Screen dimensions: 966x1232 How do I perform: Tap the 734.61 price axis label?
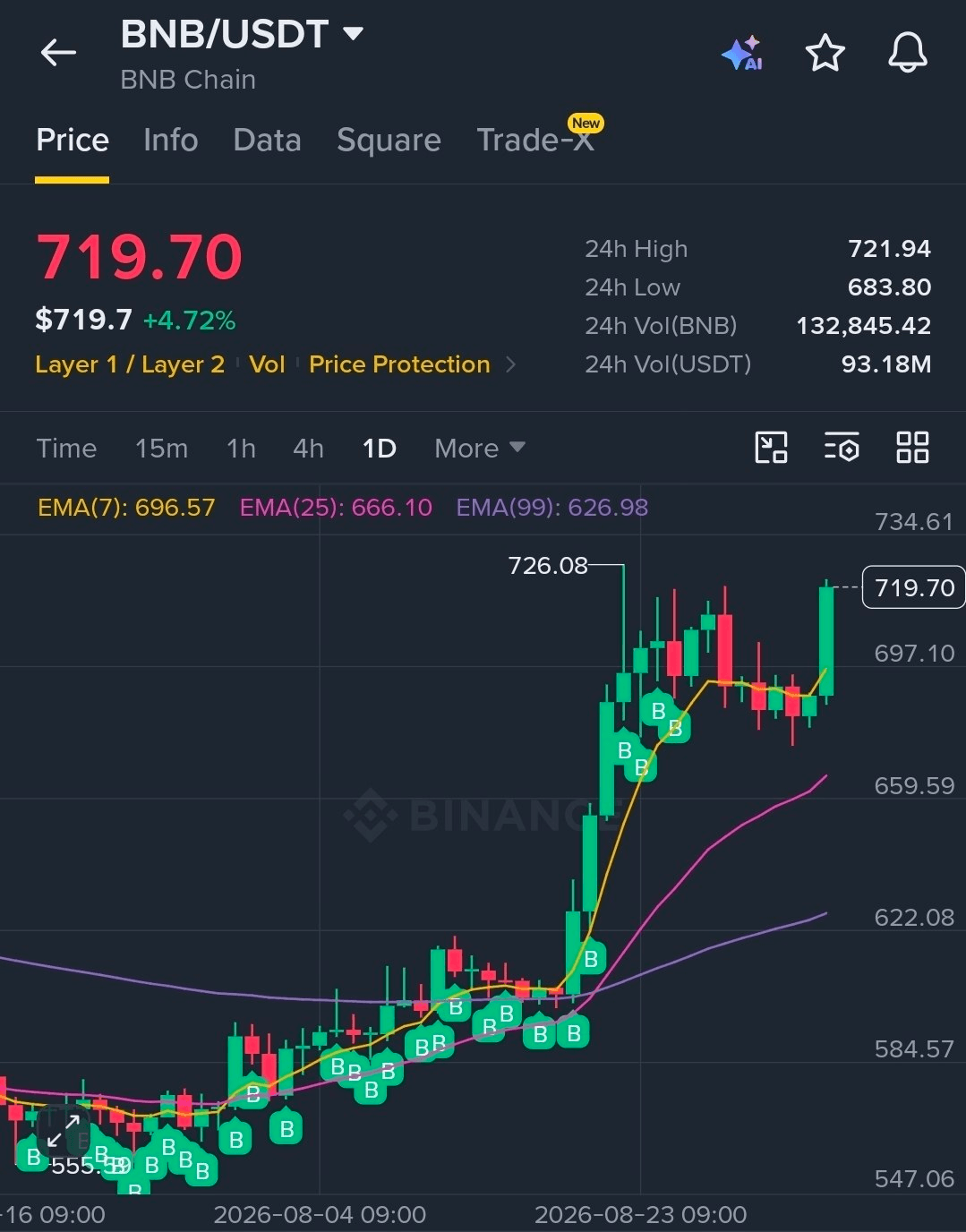(914, 522)
